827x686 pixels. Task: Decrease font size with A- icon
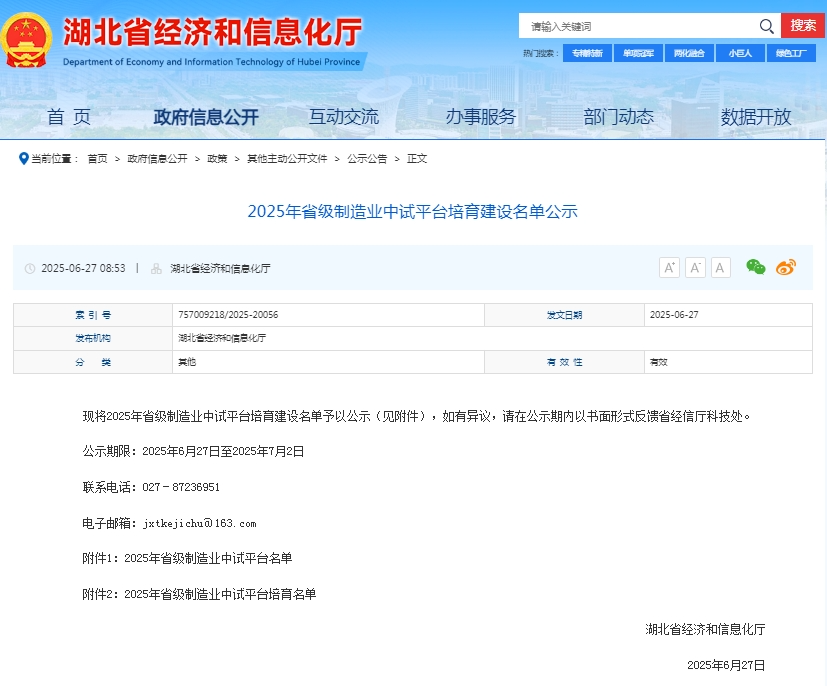695,268
